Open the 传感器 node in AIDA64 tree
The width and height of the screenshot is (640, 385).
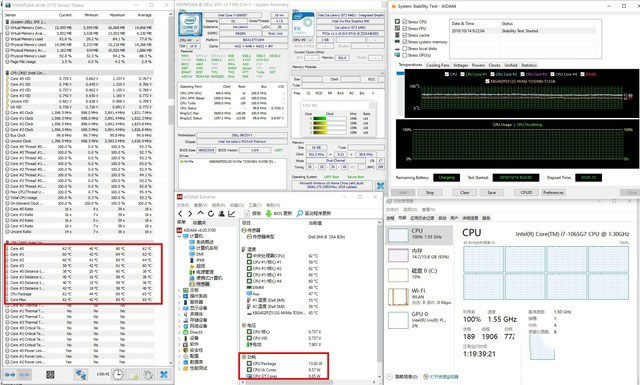point(200,284)
